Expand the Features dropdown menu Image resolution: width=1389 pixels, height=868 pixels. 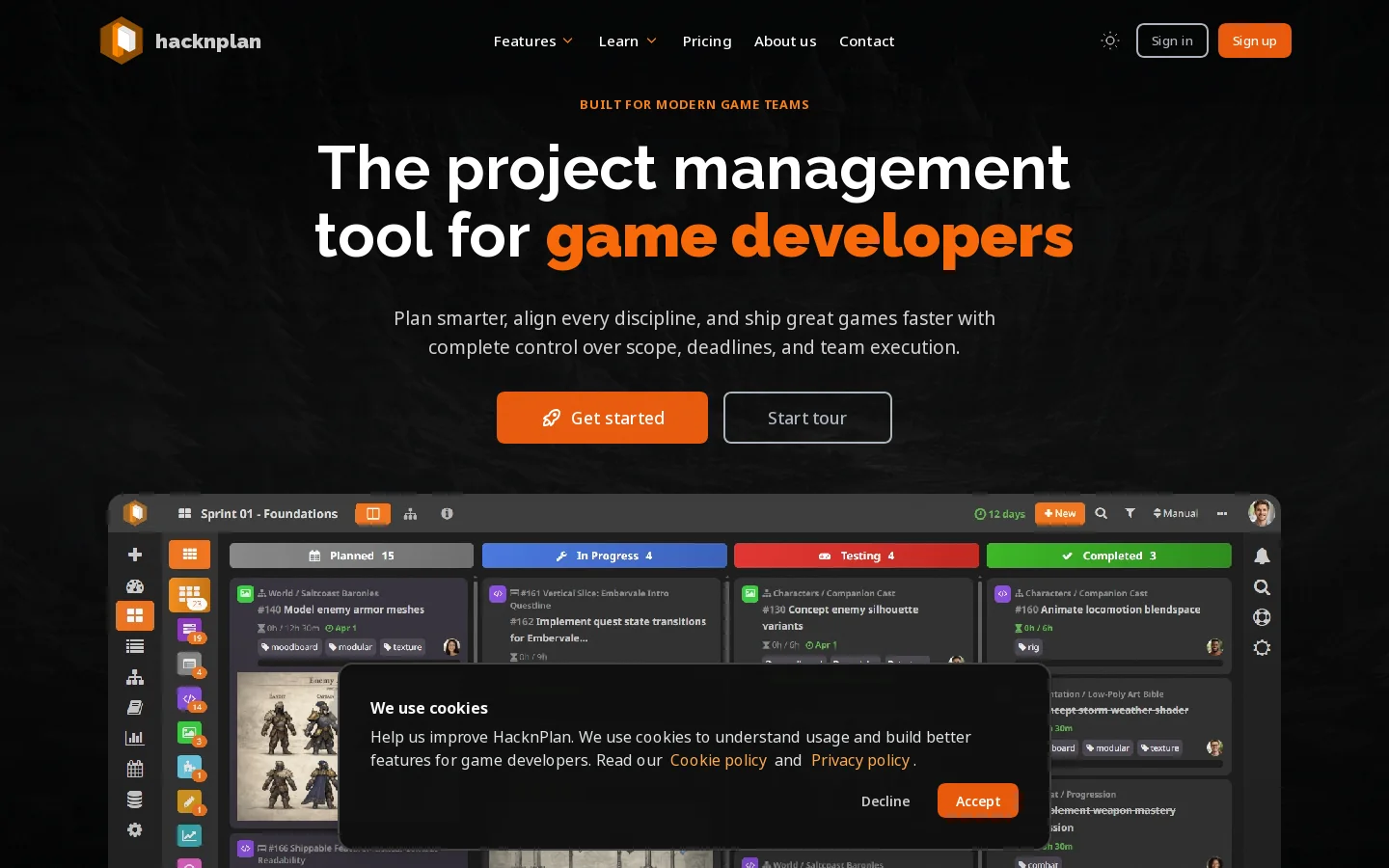coord(533,41)
